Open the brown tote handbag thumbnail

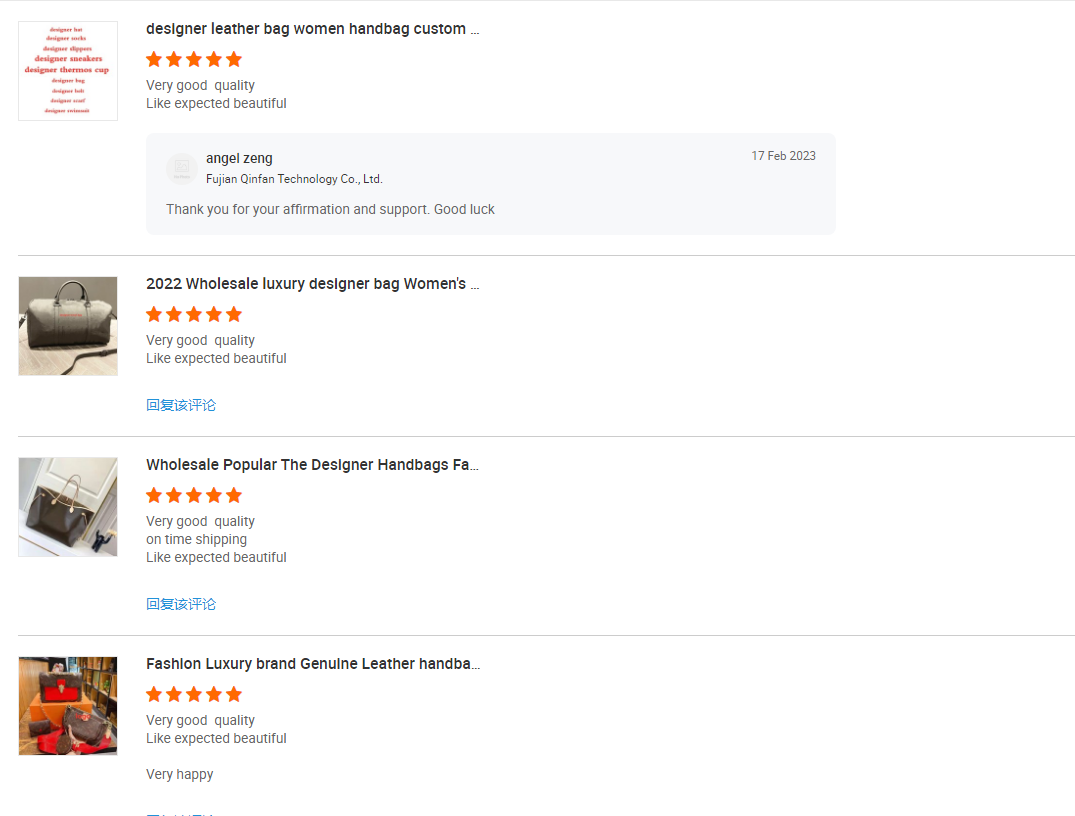[68, 507]
